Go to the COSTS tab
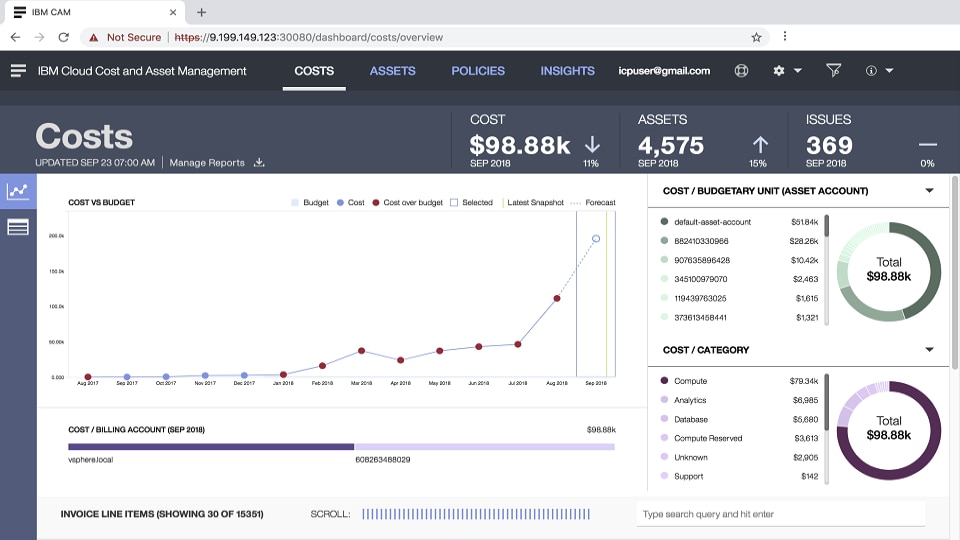 coord(314,71)
